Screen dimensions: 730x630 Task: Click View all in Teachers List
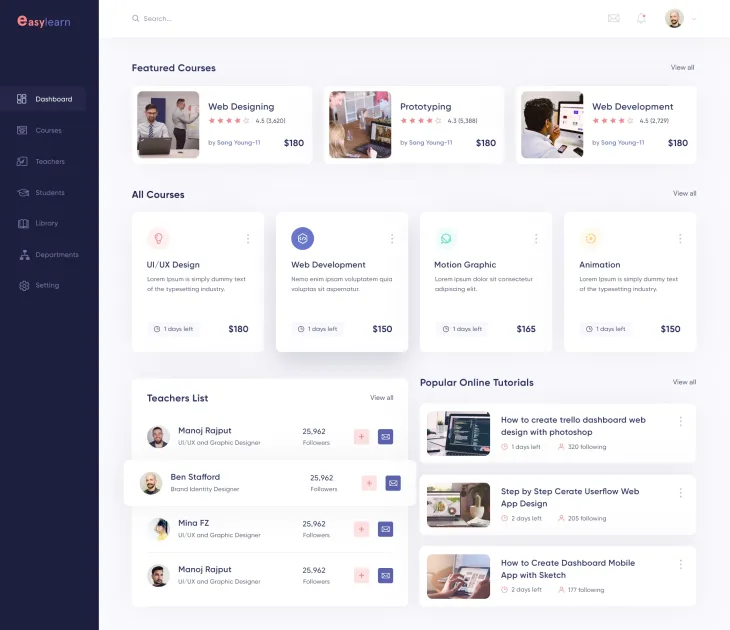pyautogui.click(x=381, y=398)
